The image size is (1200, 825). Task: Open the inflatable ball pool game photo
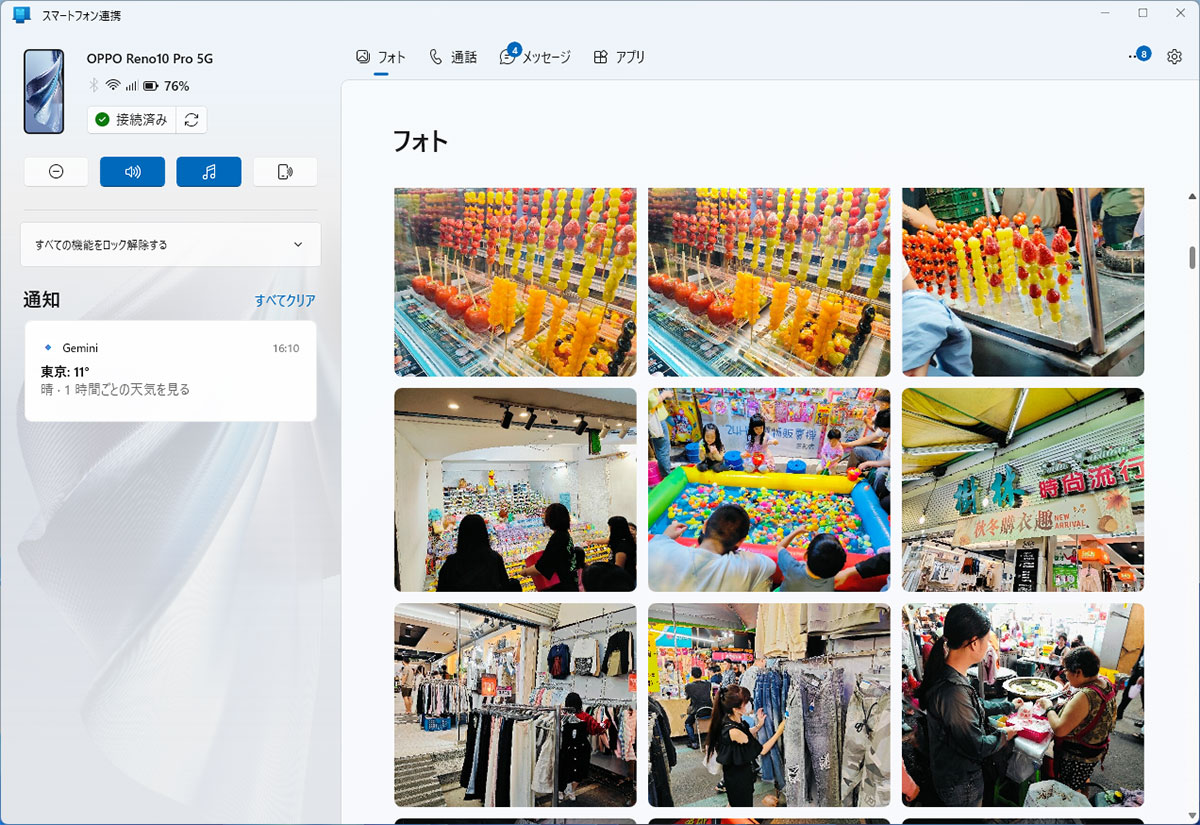tap(769, 490)
